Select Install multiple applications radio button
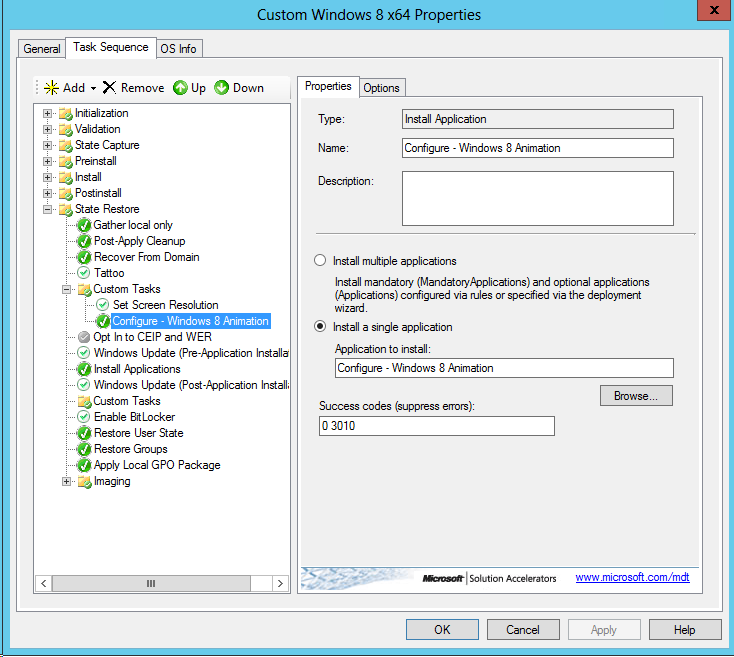Viewport: 734px width, 657px height. point(320,261)
